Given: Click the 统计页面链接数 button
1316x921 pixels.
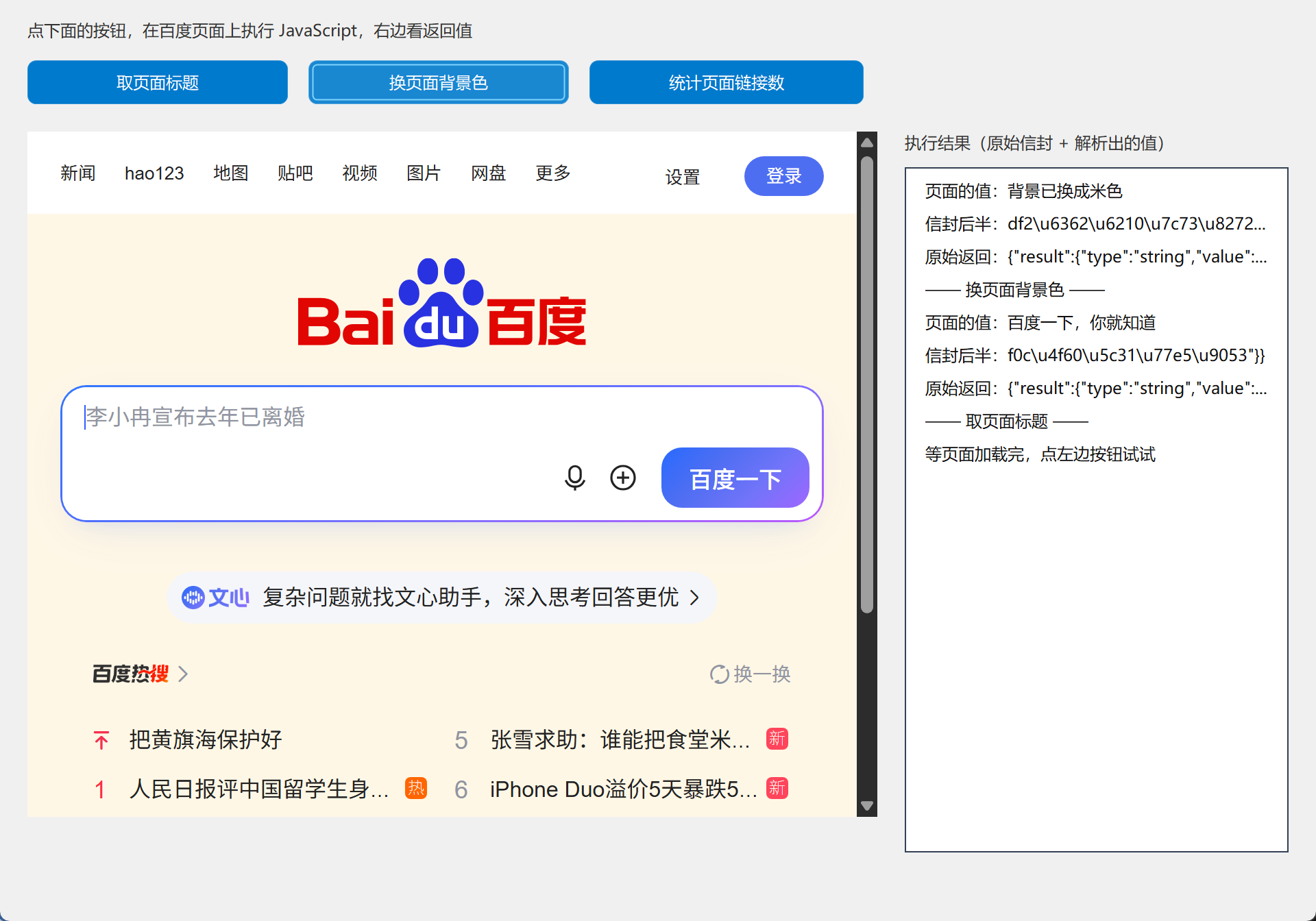Looking at the screenshot, I should pyautogui.click(x=727, y=82).
